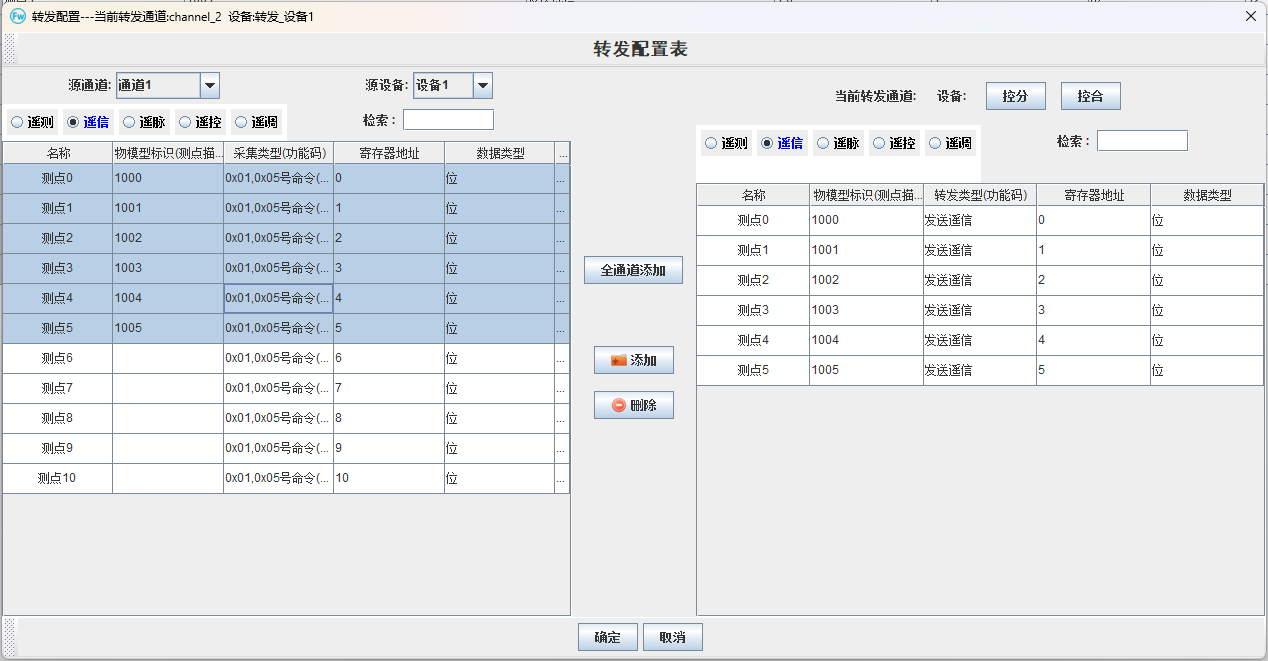Click the 删除 button with the red minus icon

point(633,405)
